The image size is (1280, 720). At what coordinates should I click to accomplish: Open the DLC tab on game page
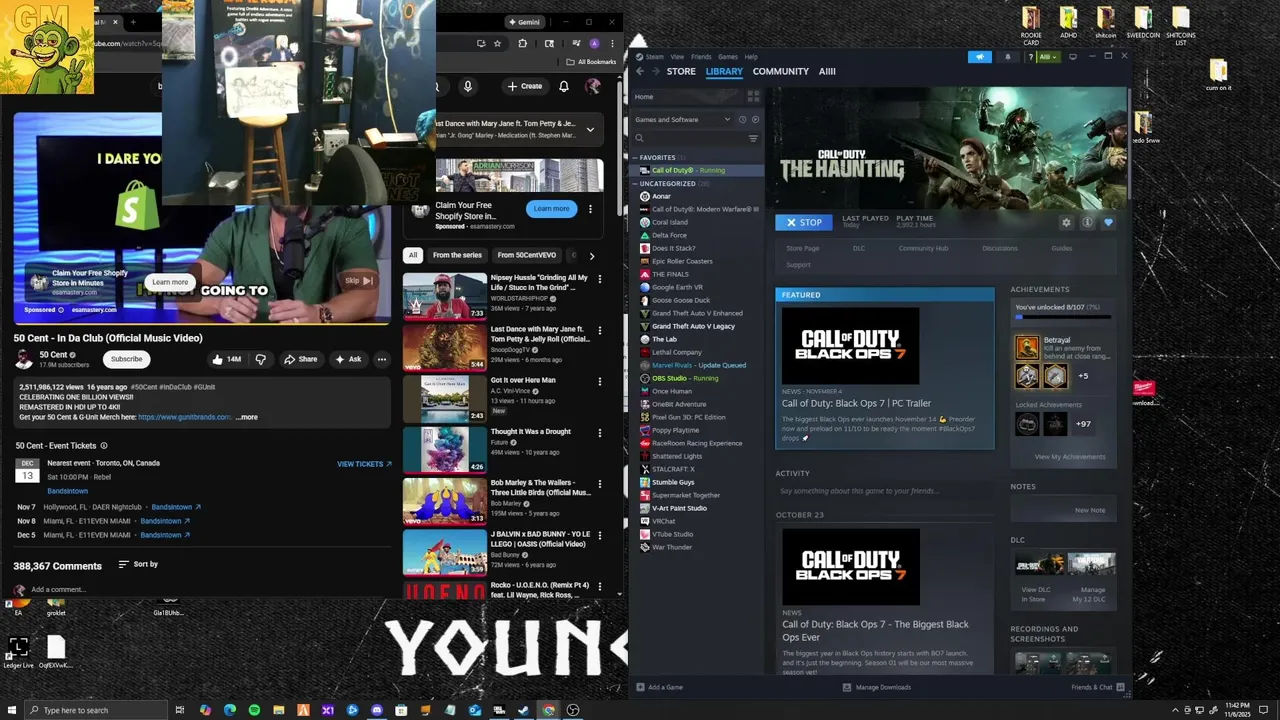coord(859,248)
